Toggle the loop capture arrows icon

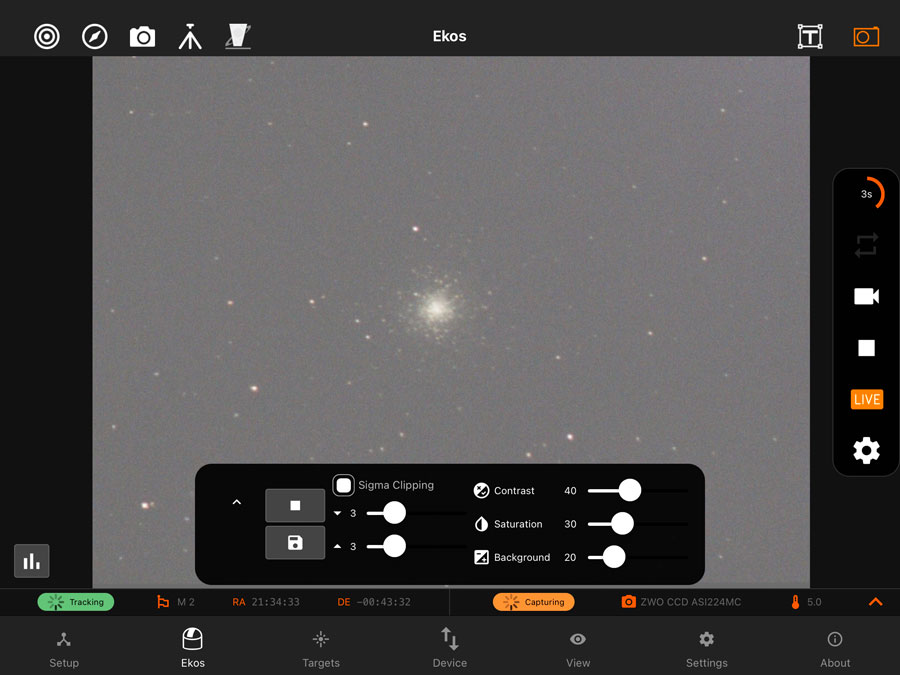click(x=866, y=246)
